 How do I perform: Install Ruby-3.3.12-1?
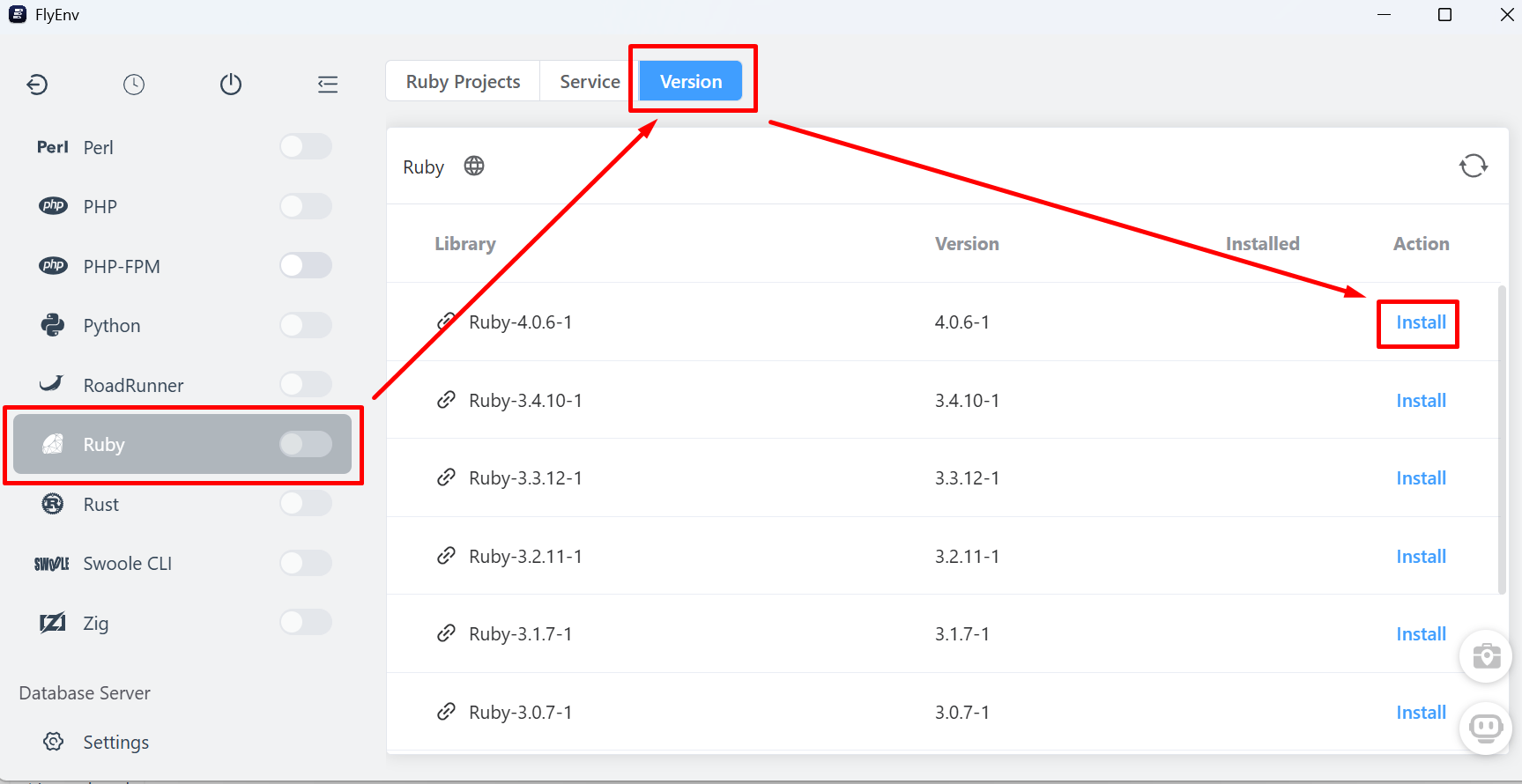pyautogui.click(x=1421, y=478)
